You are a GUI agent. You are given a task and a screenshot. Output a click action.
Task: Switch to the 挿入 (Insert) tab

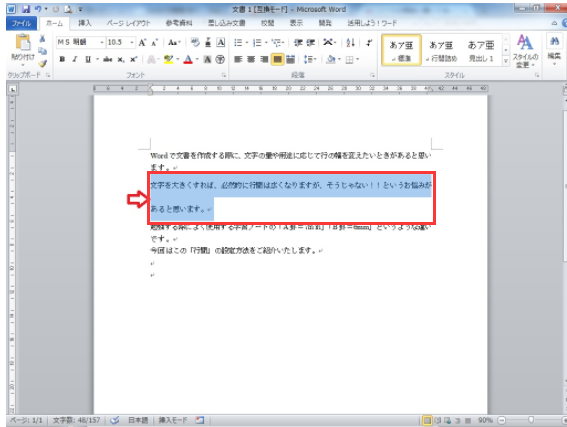coord(85,23)
